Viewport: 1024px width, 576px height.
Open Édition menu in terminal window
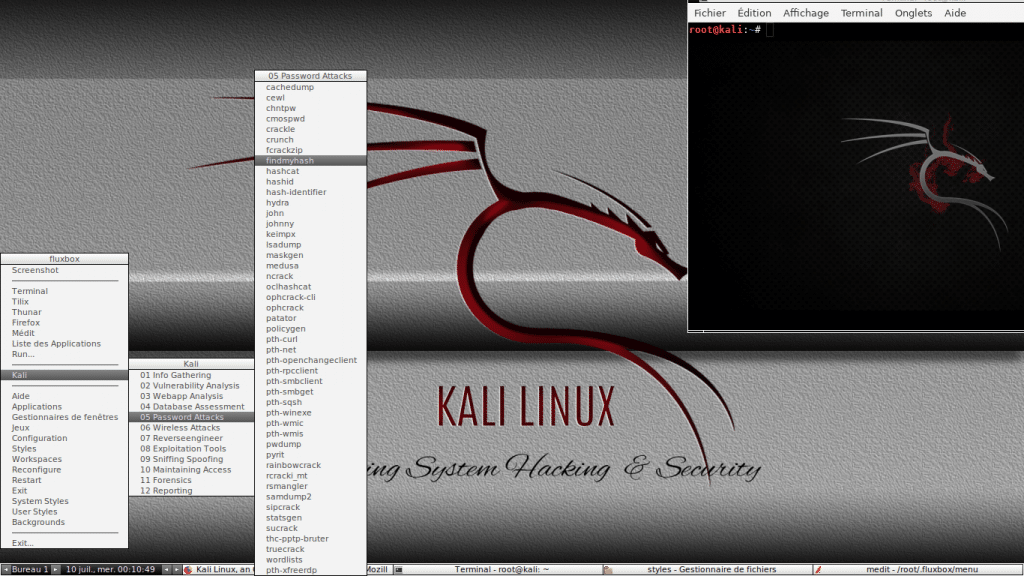(x=754, y=13)
